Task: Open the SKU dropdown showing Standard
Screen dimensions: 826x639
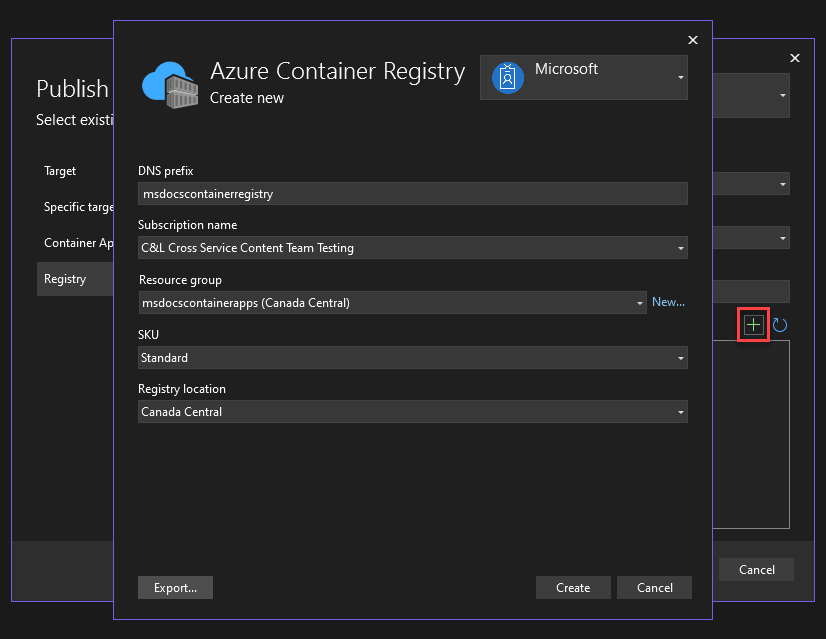Action: (x=680, y=357)
